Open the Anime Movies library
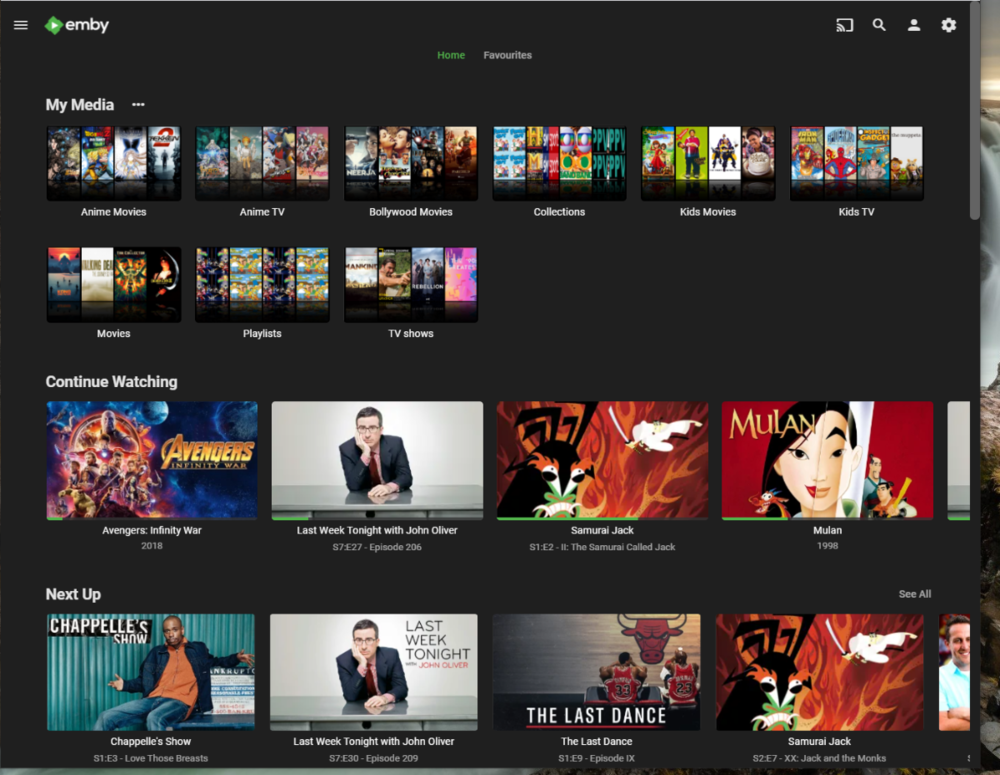Viewport: 1000px width, 775px height. [x=114, y=163]
